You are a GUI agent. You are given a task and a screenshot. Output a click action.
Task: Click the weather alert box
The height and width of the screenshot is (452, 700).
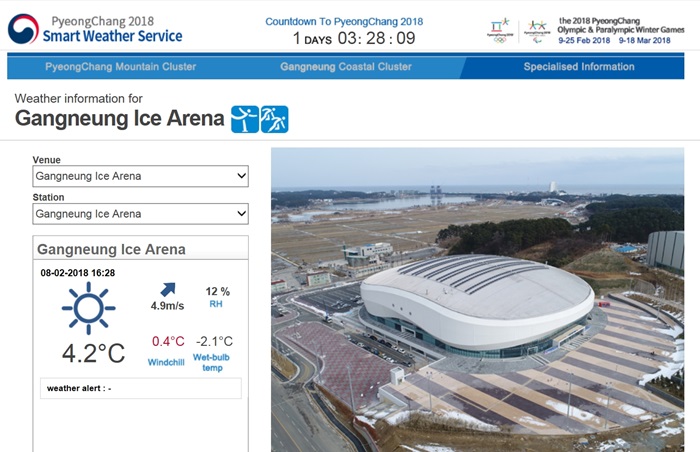coord(140,388)
